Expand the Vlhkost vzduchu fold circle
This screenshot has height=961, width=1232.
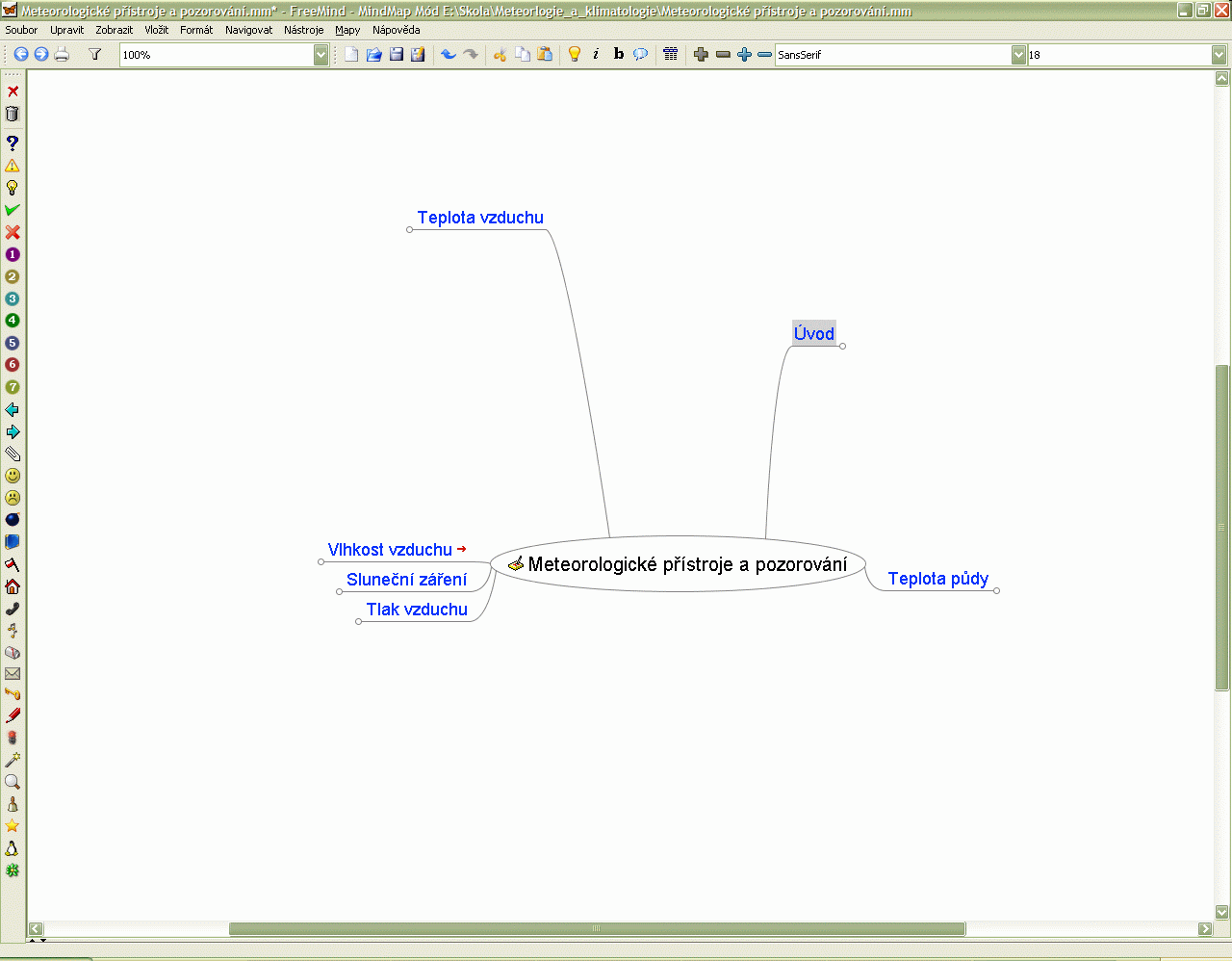click(321, 561)
